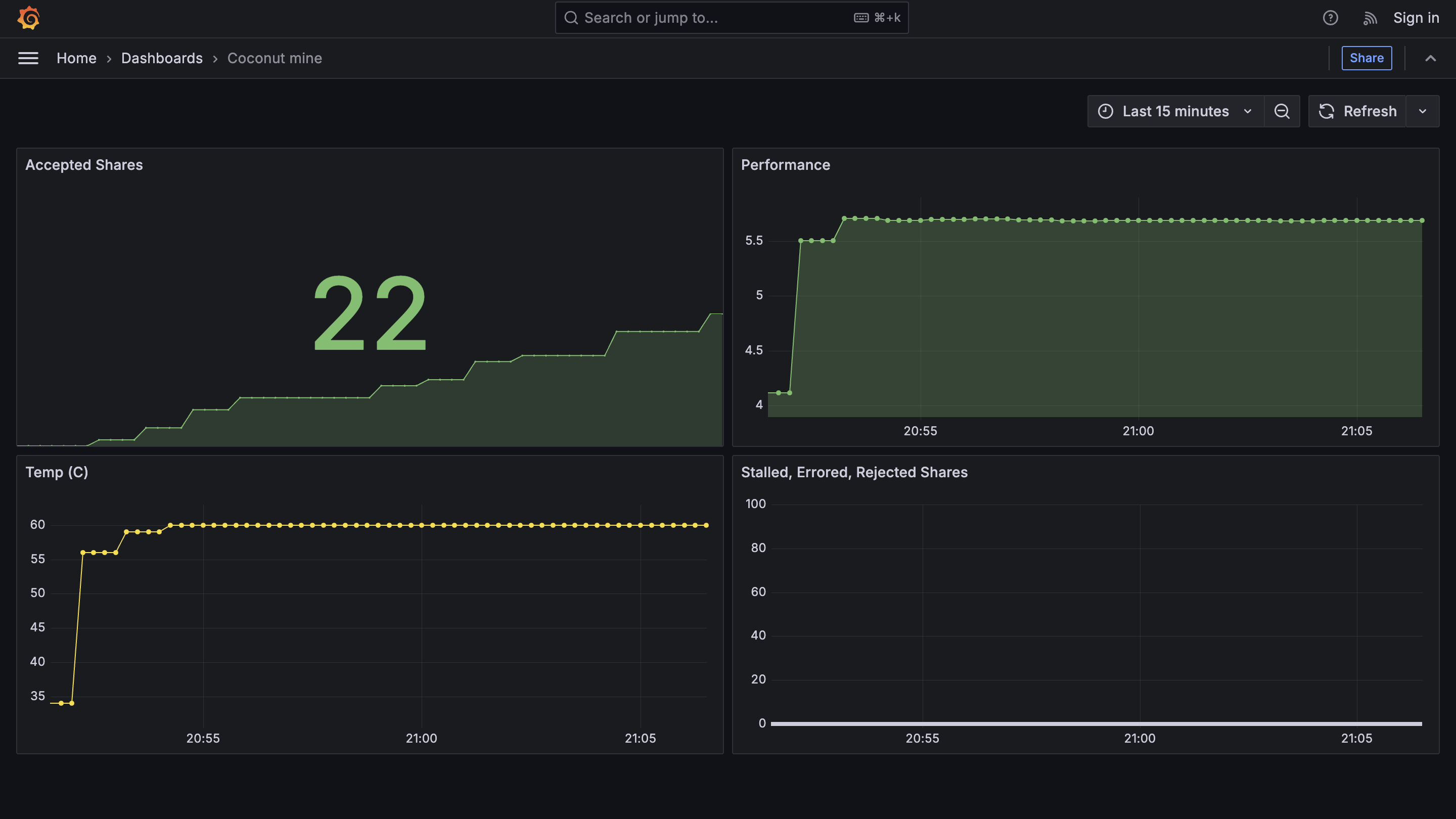This screenshot has width=1456, height=819.
Task: Select Dashboards in the breadcrumb trail
Action: [162, 58]
